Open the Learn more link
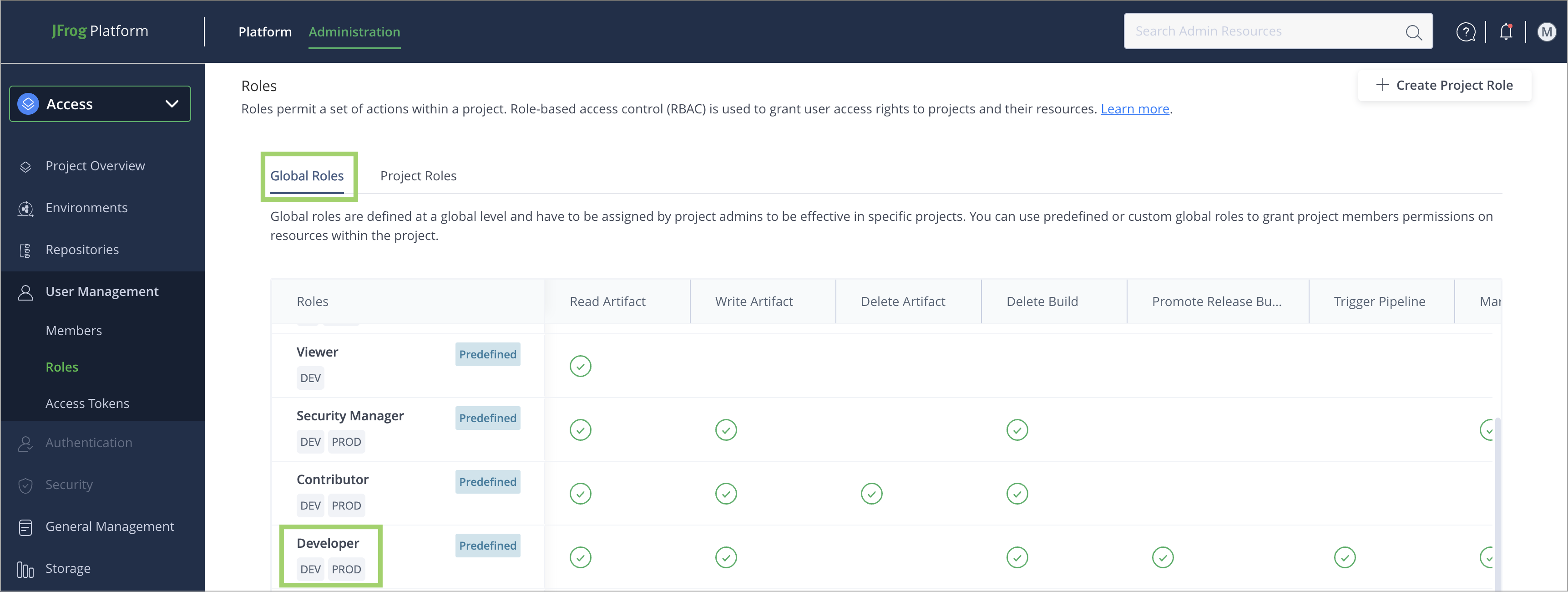 tap(1134, 109)
